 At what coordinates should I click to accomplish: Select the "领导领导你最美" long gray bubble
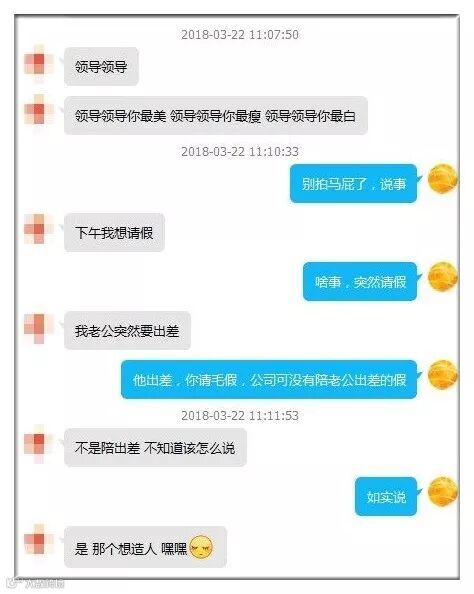[216, 115]
